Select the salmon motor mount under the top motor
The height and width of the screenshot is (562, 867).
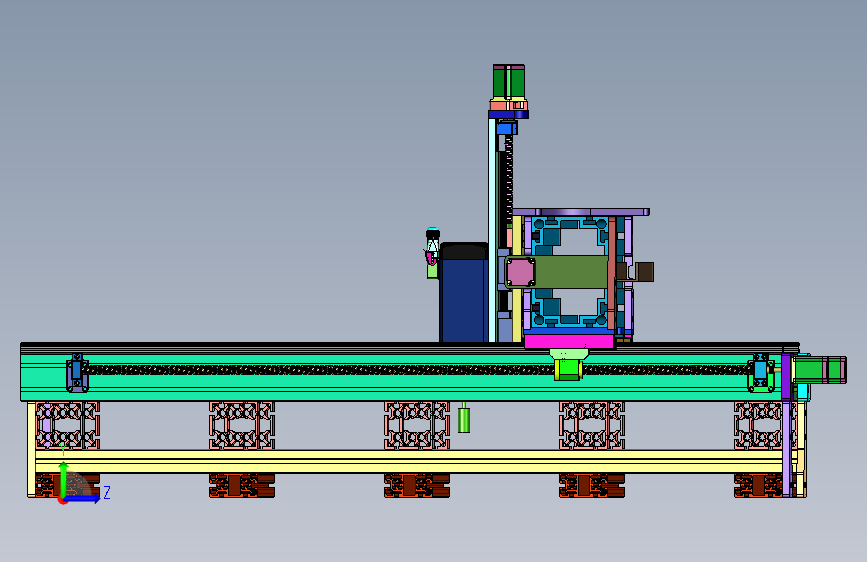point(508,105)
